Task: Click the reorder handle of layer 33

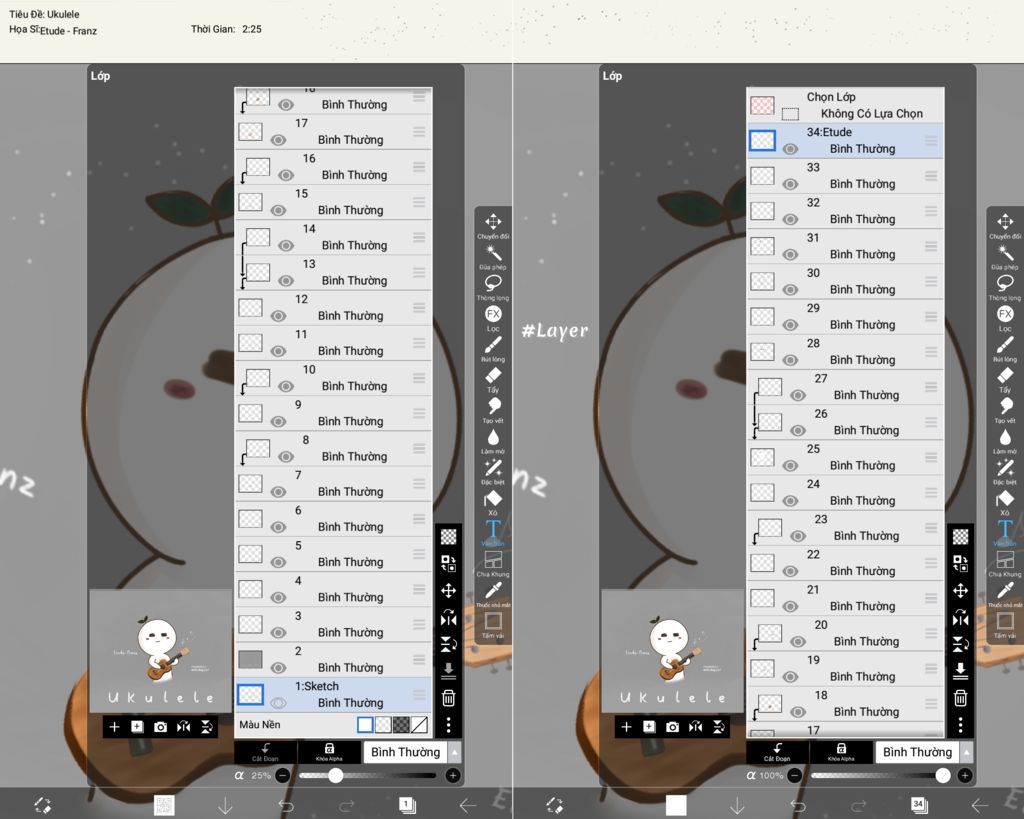Action: (x=931, y=176)
